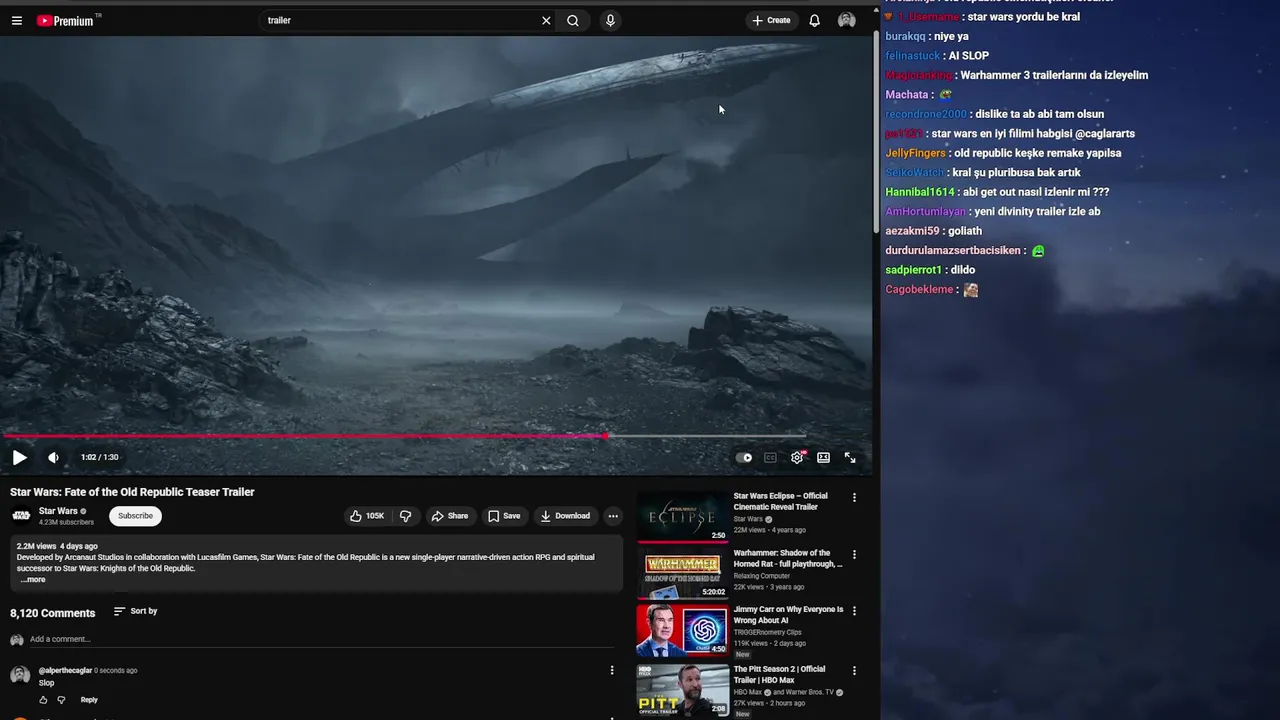This screenshot has width=1280, height=720.
Task: Open menu for Warhammer Horned Rat video
Action: coord(854,554)
